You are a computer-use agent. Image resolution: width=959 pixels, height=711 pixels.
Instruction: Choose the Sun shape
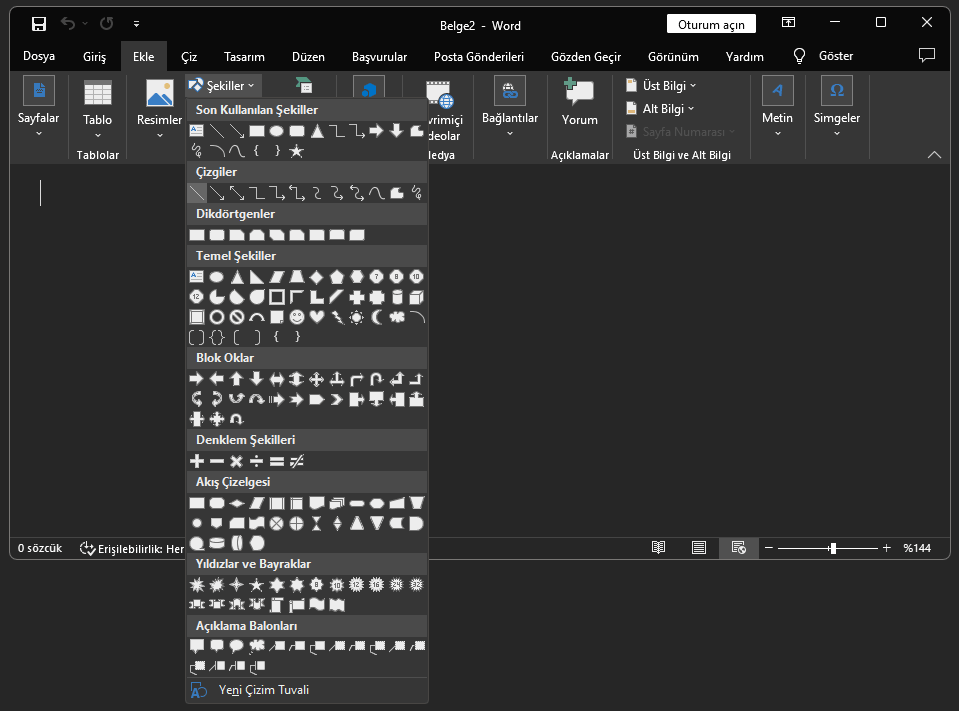pyautogui.click(x=357, y=317)
